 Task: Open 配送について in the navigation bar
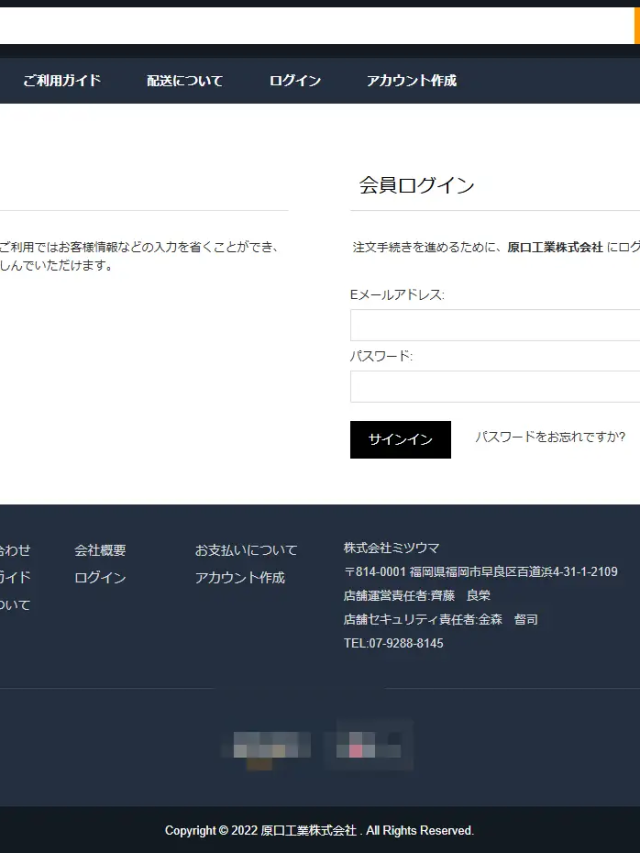coord(185,81)
